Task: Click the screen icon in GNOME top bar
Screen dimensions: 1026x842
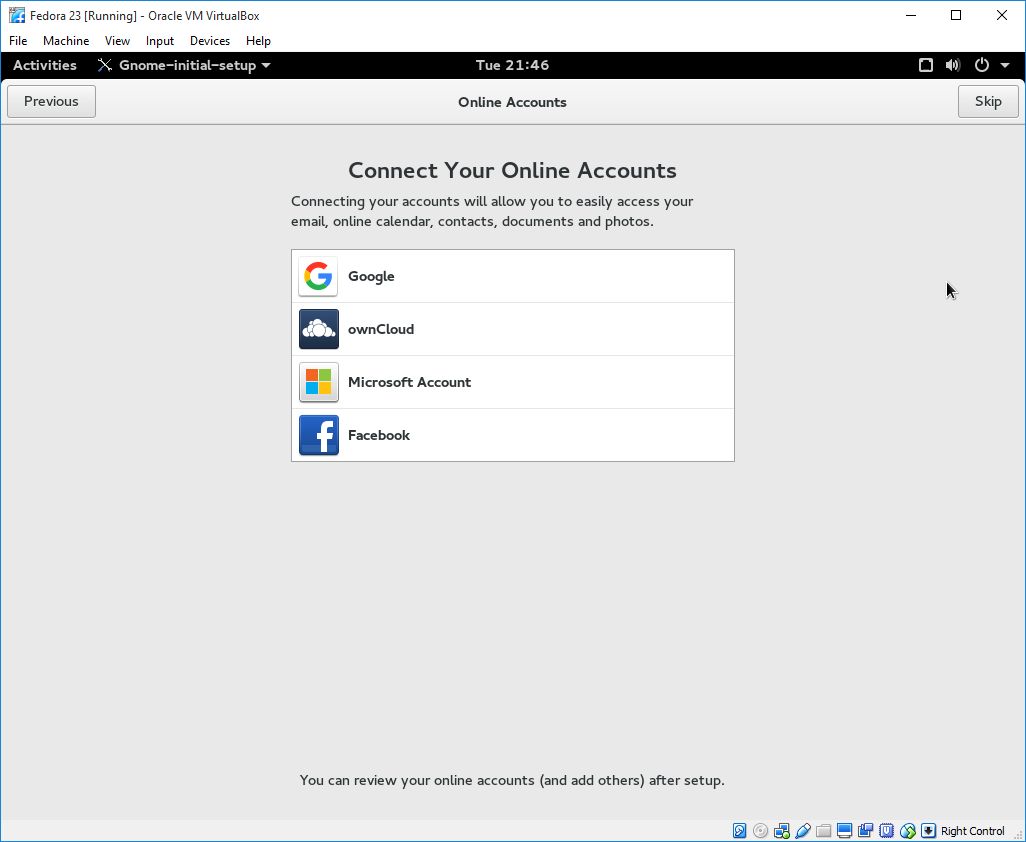Action: click(x=925, y=65)
